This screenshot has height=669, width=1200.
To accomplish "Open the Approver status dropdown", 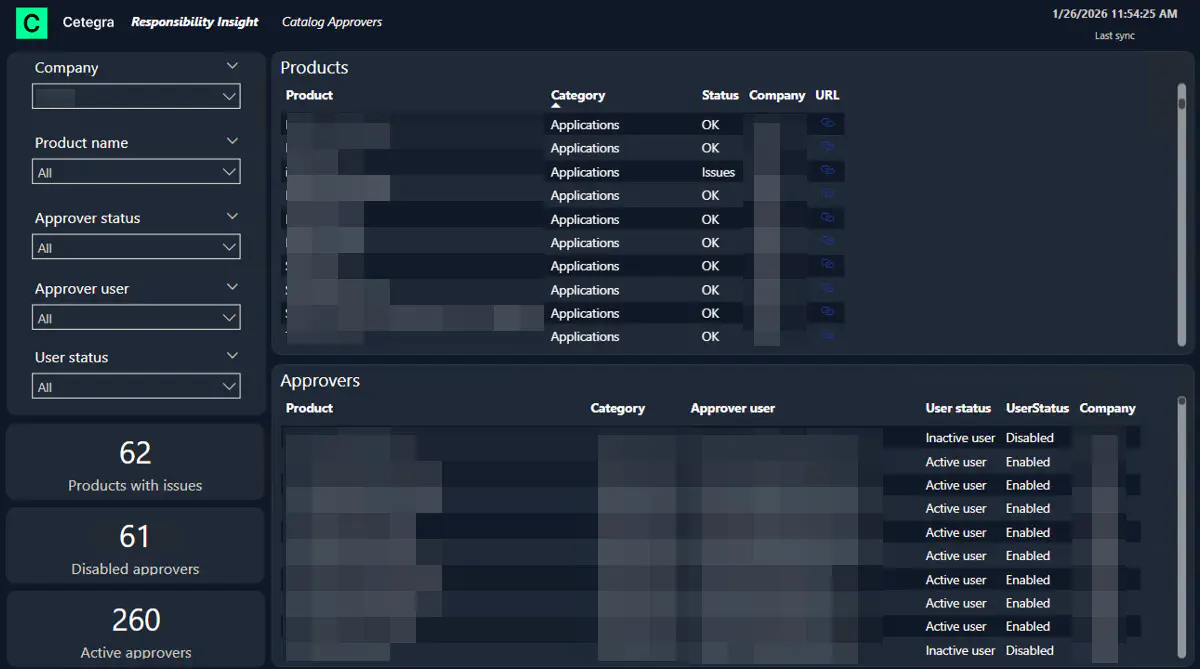I will (x=136, y=247).
